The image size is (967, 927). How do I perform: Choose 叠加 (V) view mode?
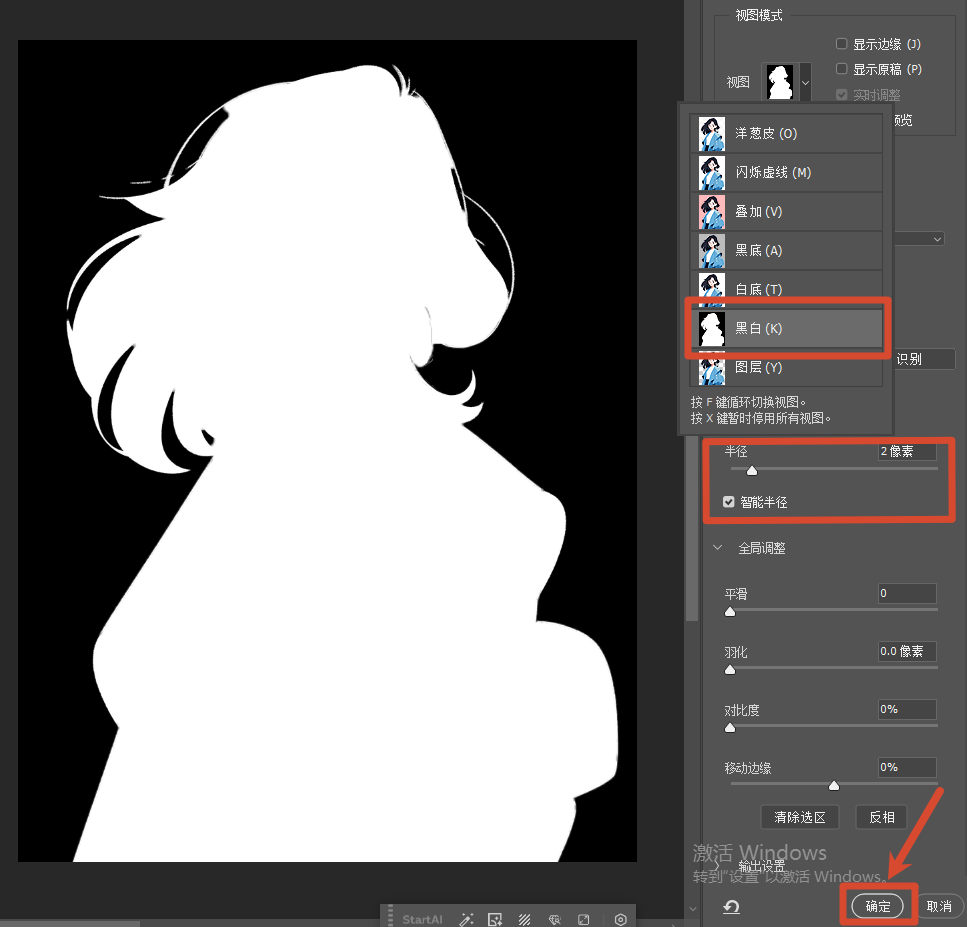pyautogui.click(x=786, y=211)
